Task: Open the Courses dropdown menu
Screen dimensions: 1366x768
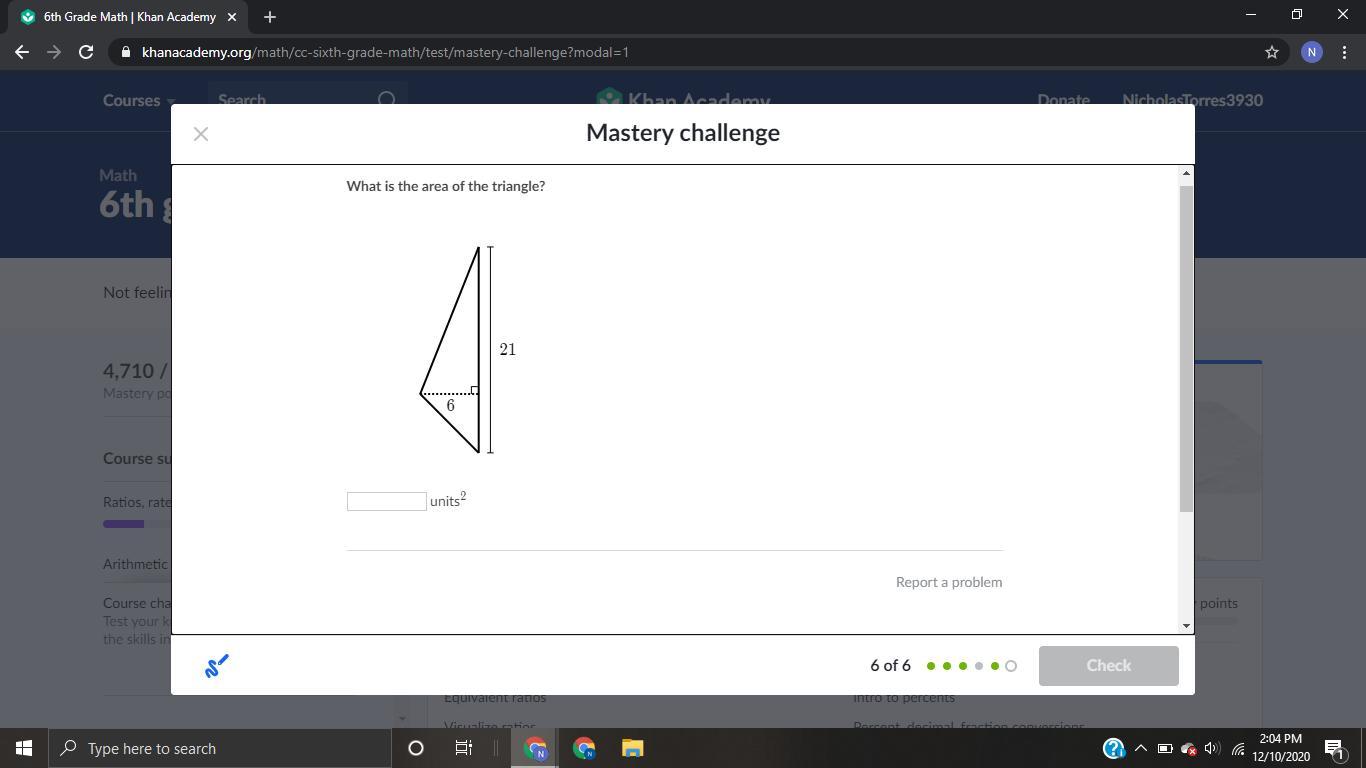Action: pos(139,100)
